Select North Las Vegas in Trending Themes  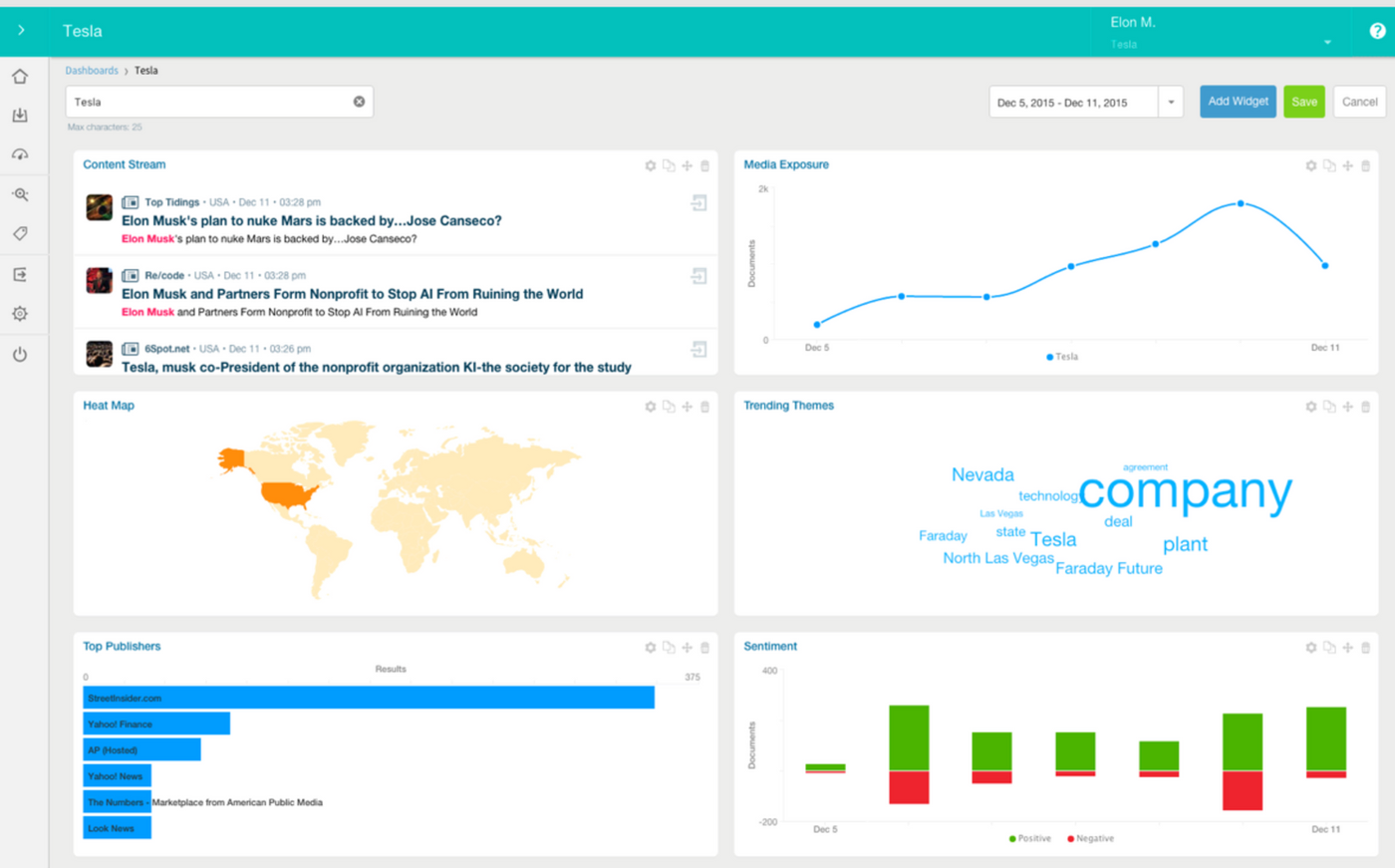998,558
